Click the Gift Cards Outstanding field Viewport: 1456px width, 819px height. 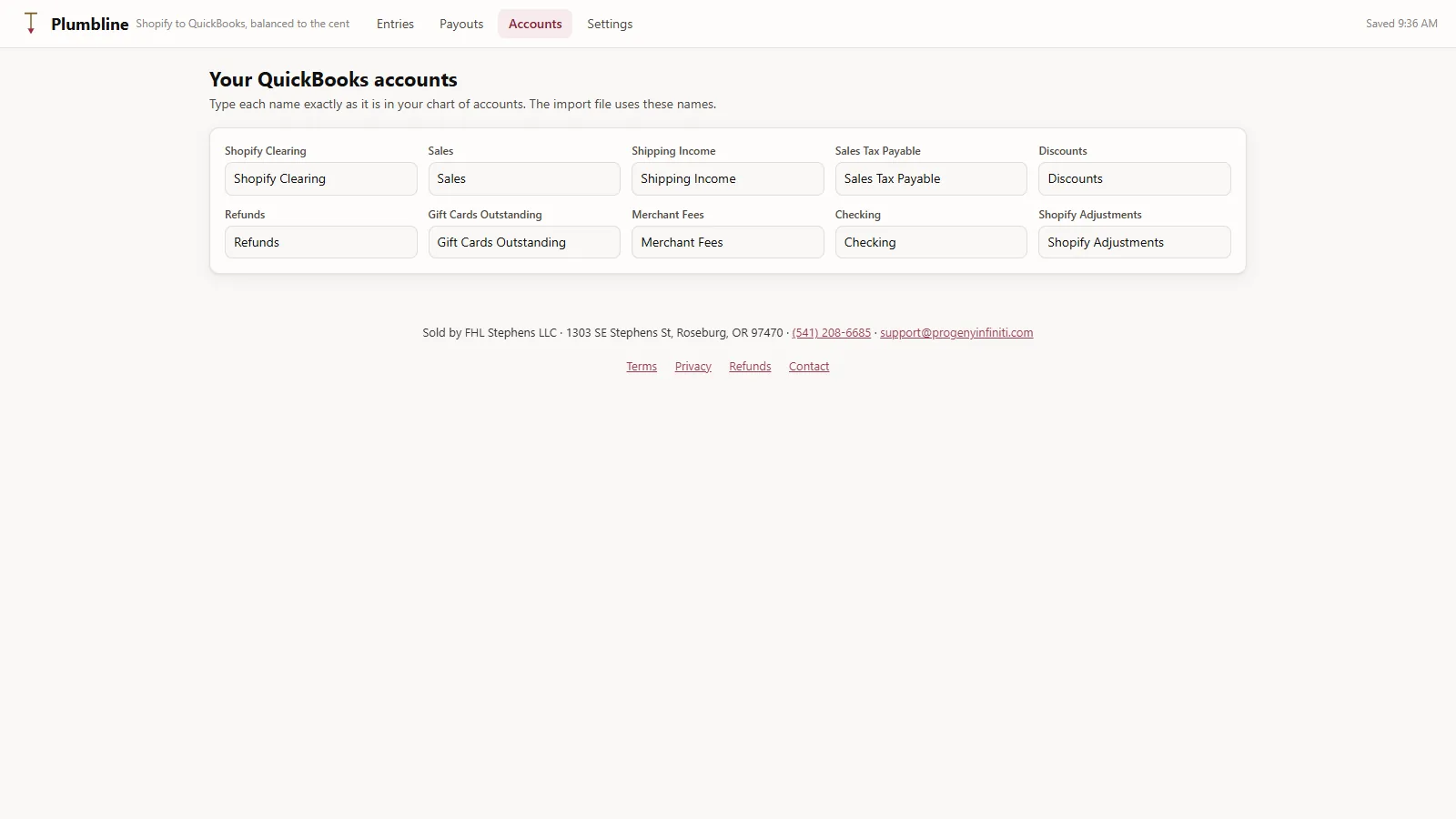tap(524, 242)
